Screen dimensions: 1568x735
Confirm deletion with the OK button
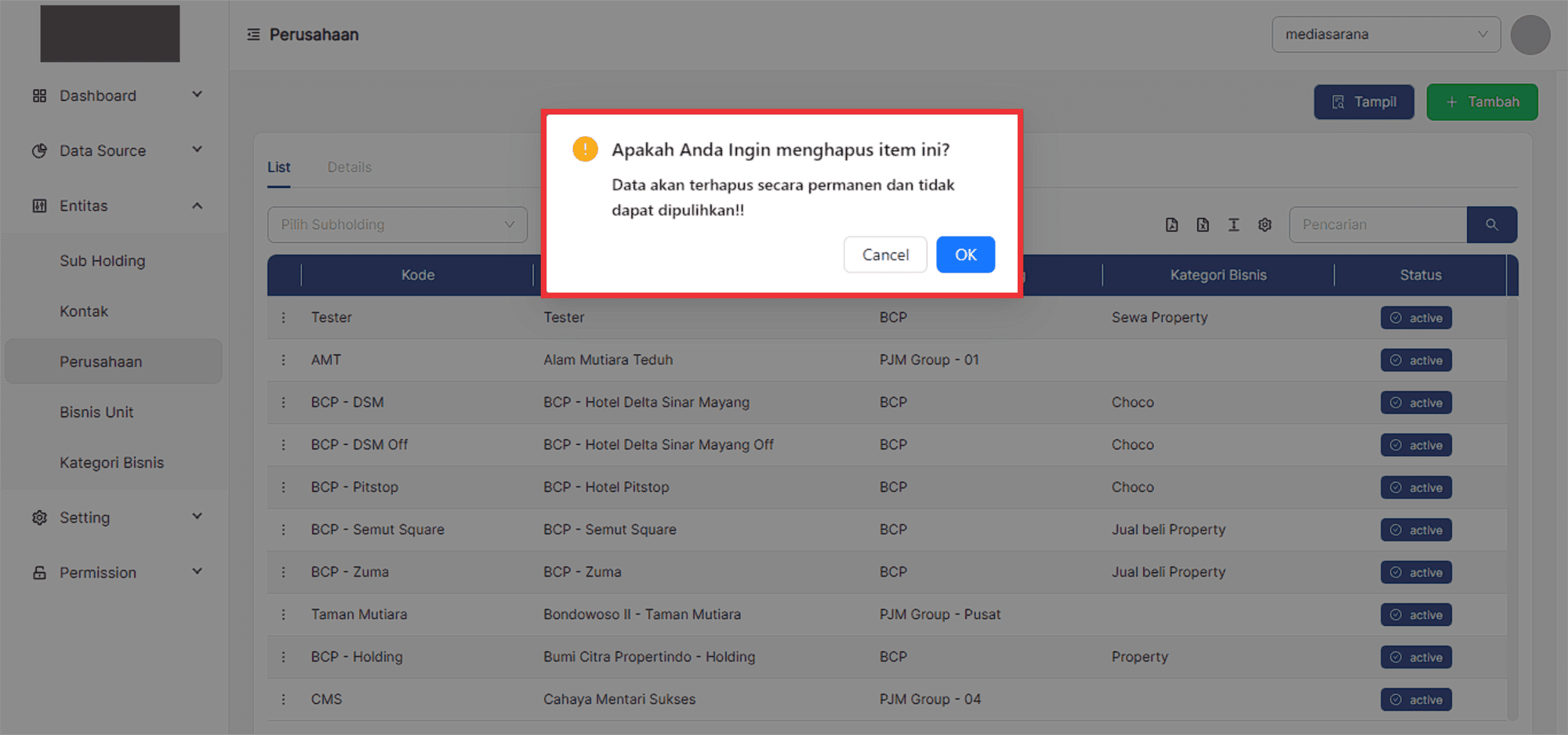pyautogui.click(x=965, y=255)
